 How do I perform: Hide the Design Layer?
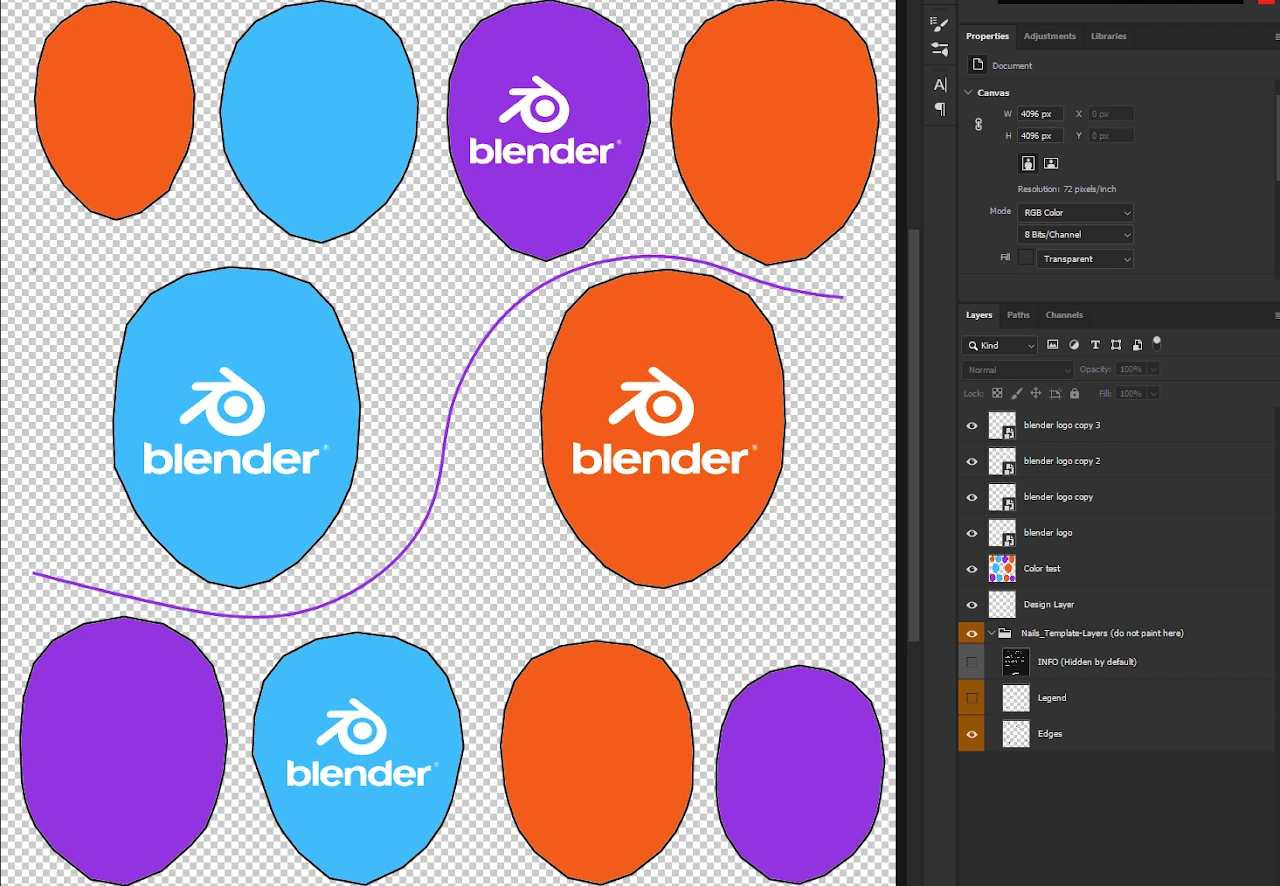point(971,605)
